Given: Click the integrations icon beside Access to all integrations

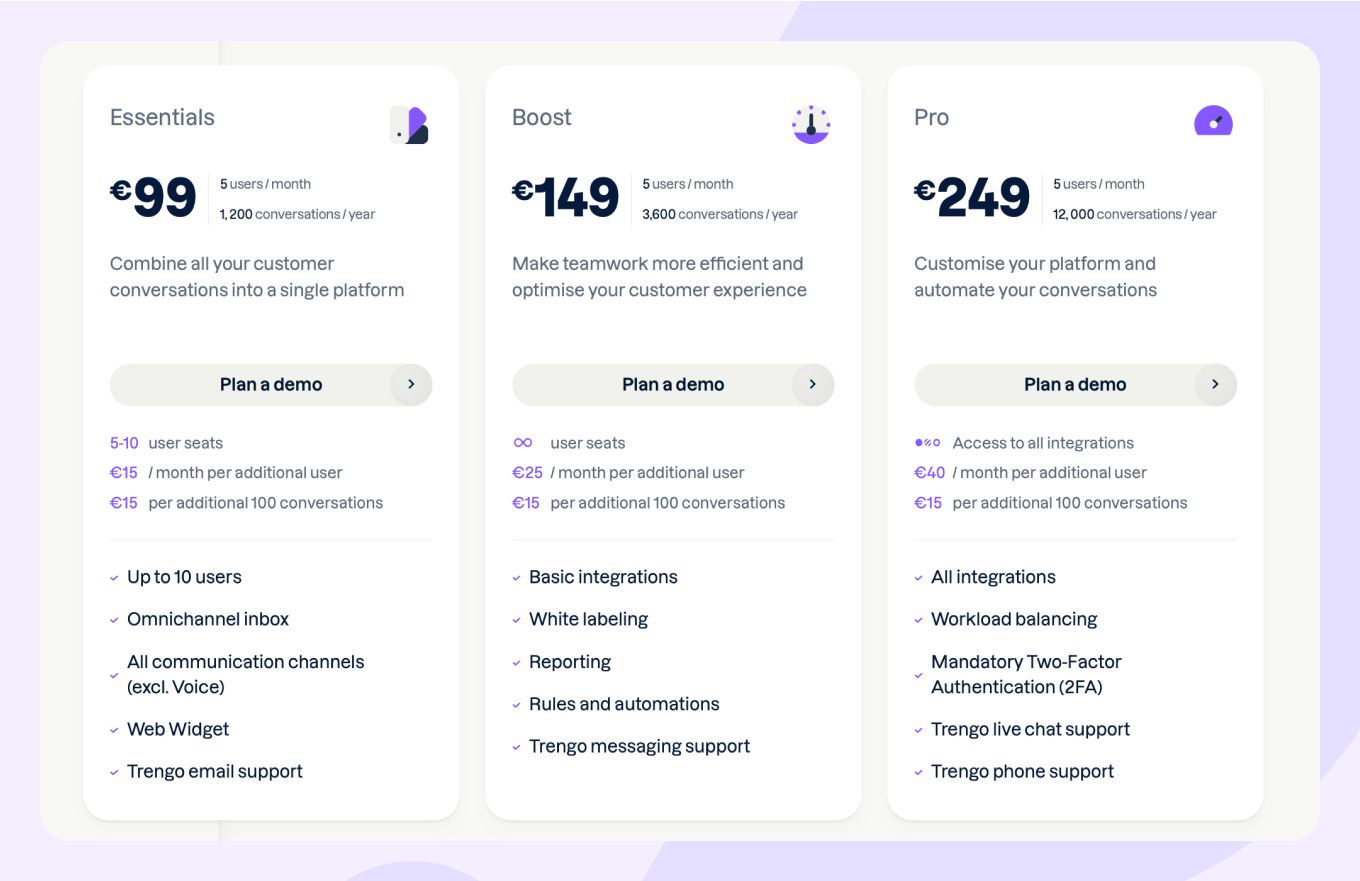Looking at the screenshot, I should [x=927, y=443].
